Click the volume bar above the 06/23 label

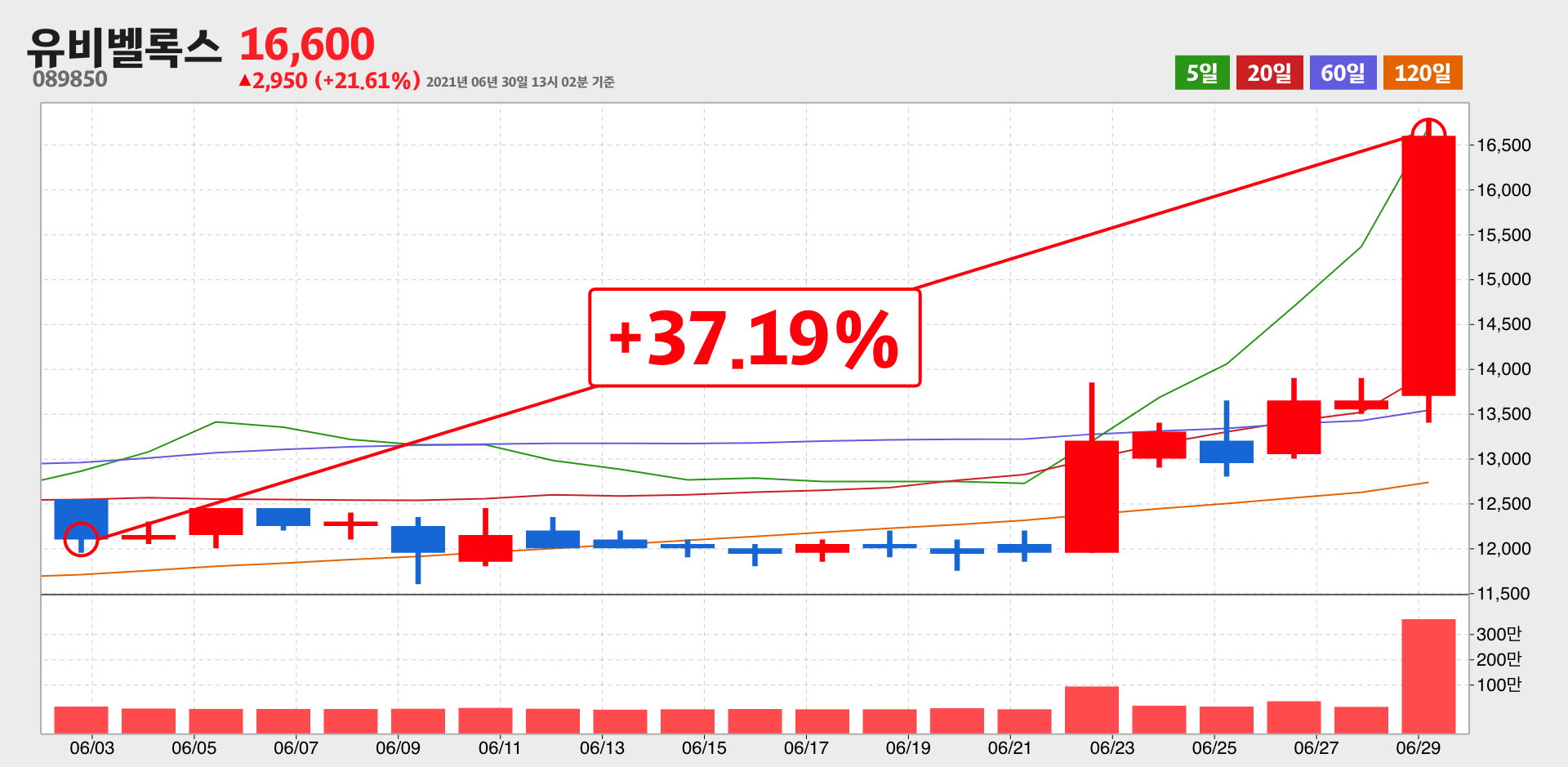(1092, 710)
